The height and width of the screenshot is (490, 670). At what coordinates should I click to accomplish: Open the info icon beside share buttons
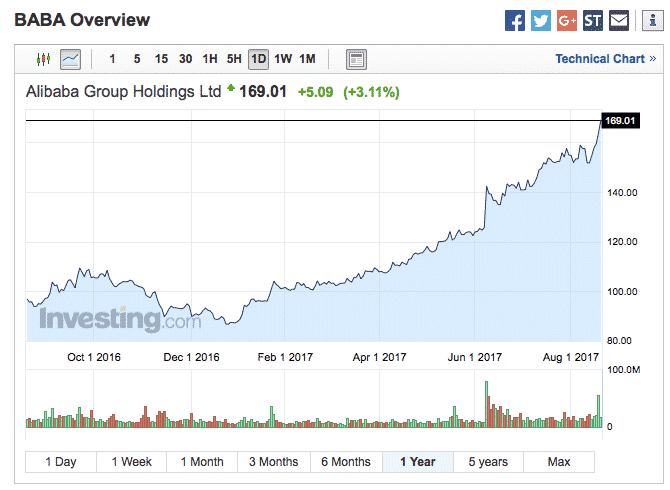click(648, 20)
